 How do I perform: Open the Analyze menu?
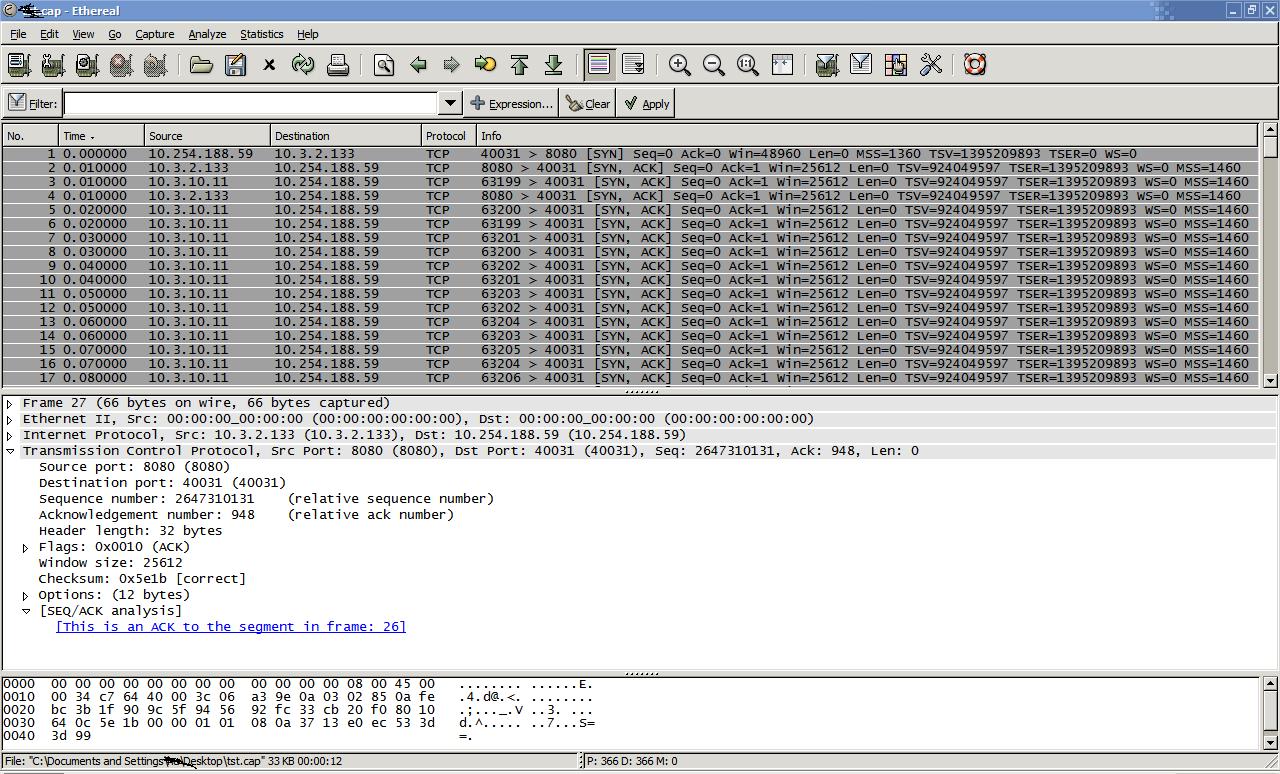tap(207, 34)
